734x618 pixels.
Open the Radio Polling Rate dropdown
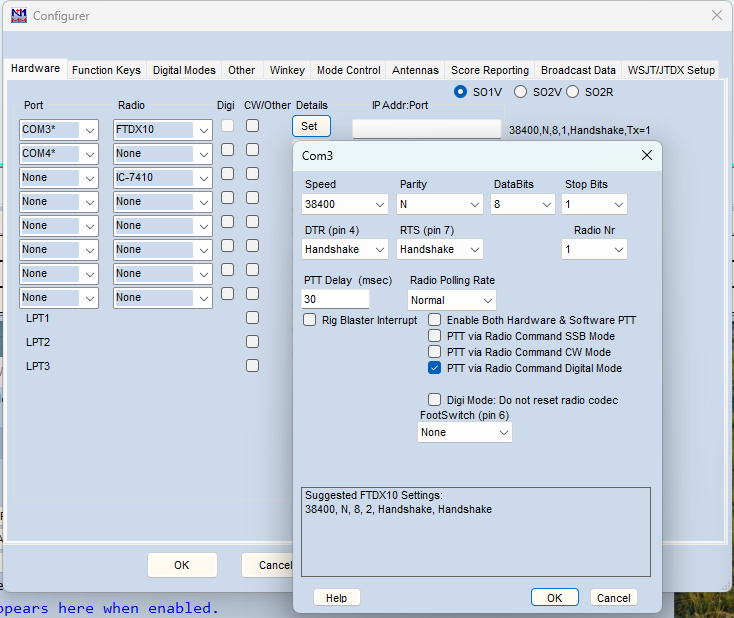tap(452, 300)
